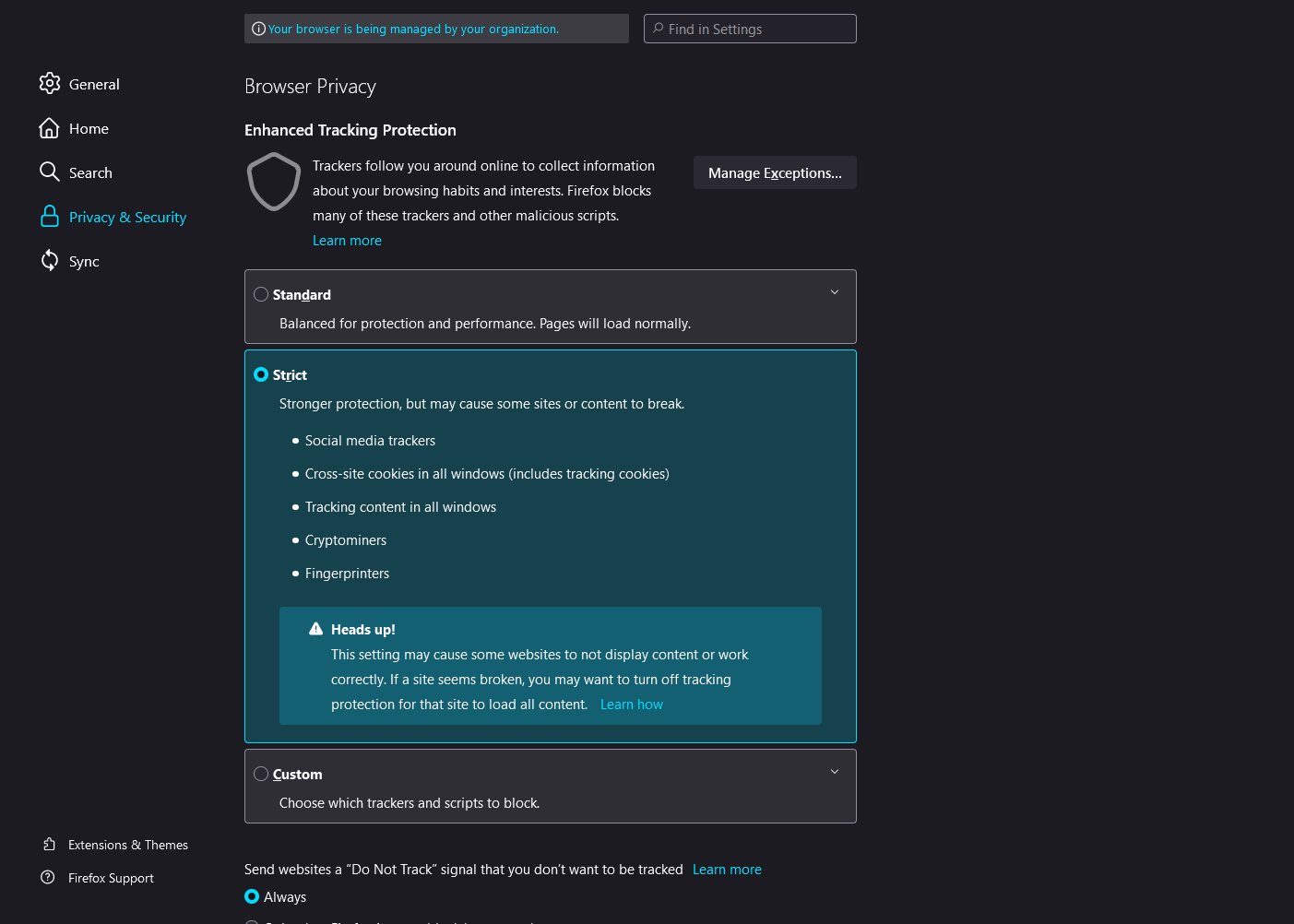The width and height of the screenshot is (1294, 924).
Task: Click the Manage Exceptions button
Action: 775,172
